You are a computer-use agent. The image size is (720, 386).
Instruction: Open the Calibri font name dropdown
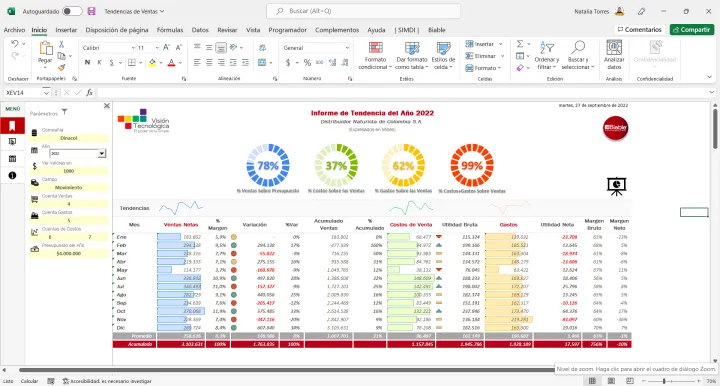(x=133, y=48)
